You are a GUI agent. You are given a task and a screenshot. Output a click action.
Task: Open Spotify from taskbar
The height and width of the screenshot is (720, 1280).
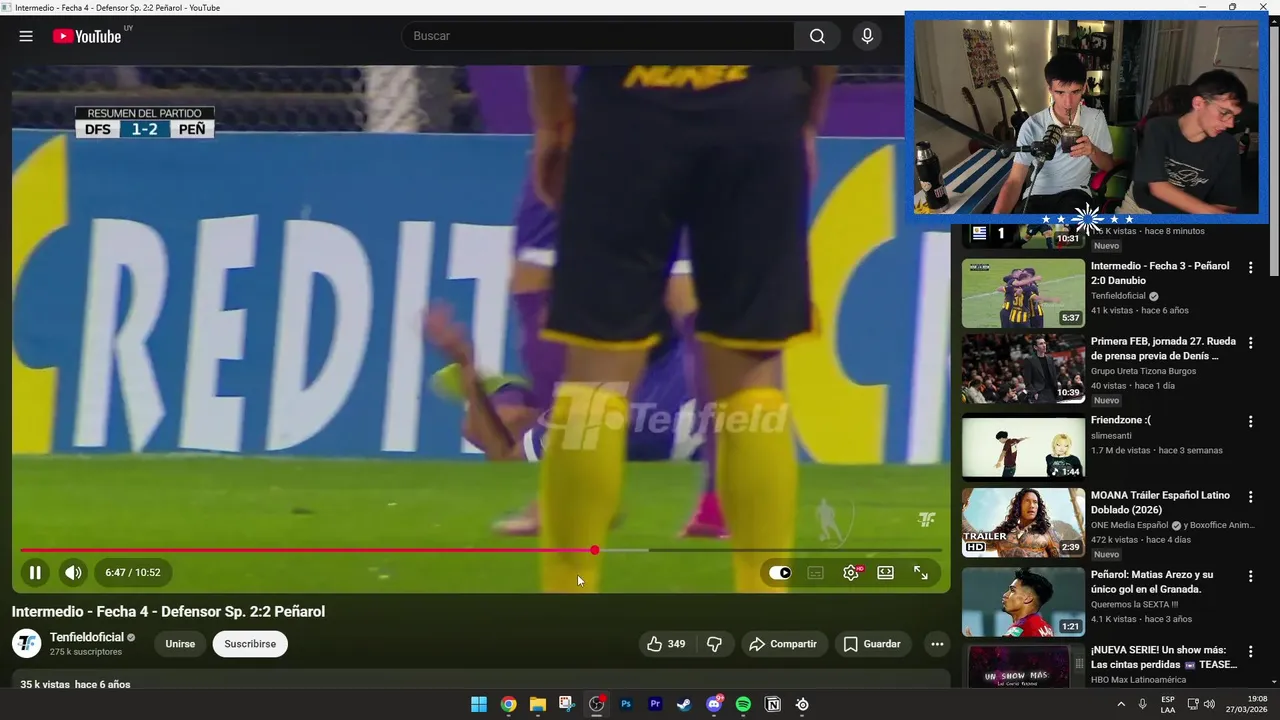(x=743, y=704)
